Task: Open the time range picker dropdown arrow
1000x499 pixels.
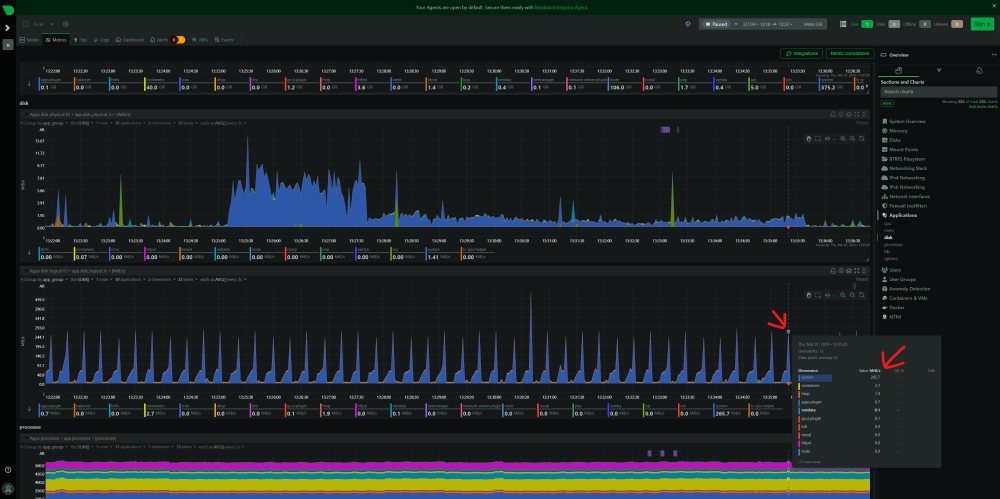Action: point(736,24)
